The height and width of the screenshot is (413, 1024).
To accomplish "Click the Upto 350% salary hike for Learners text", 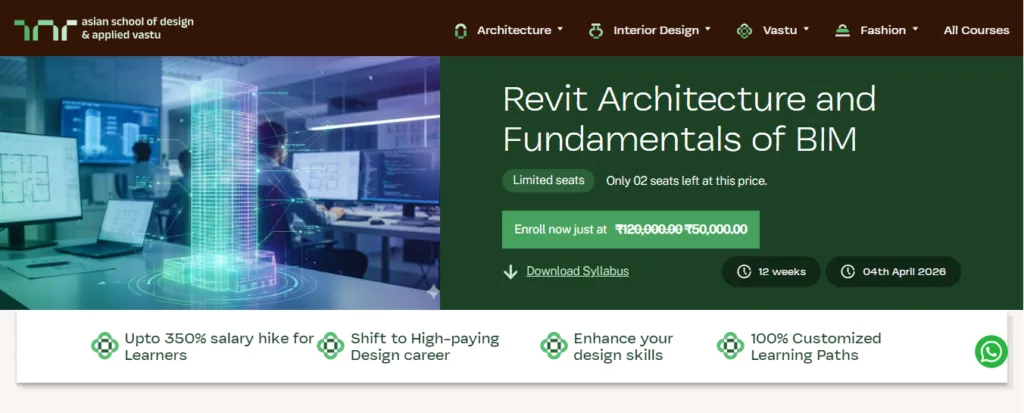I will (x=219, y=347).
